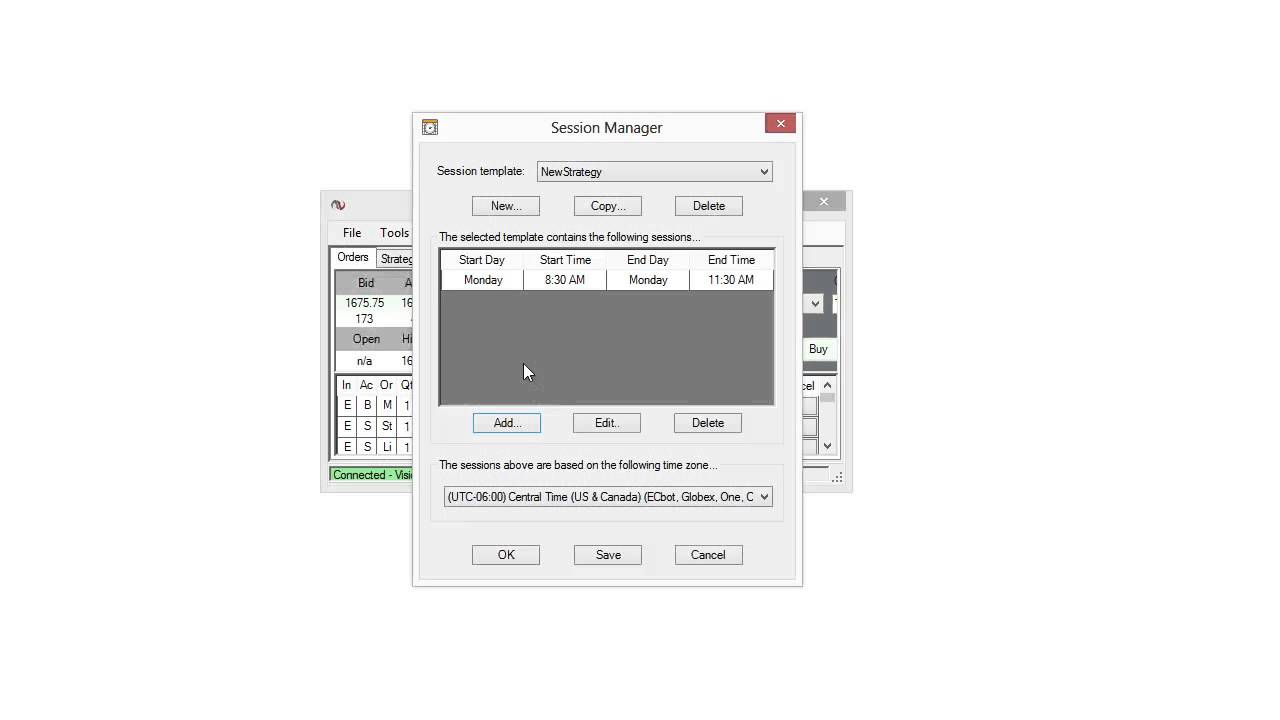Switch to the Strategies tab
This screenshot has height=720, width=1280.
click(398, 257)
